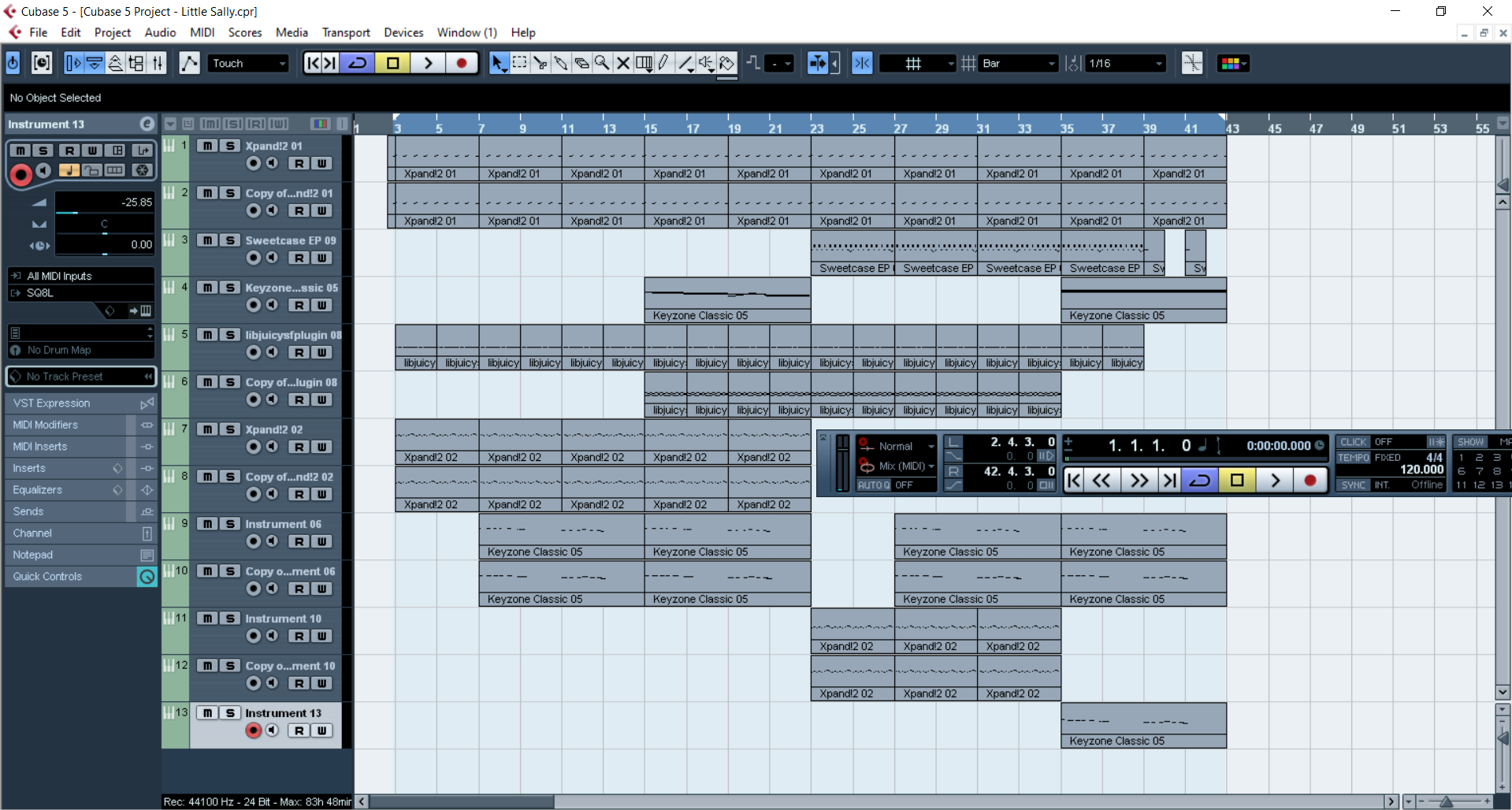1512x810 pixels.
Task: Open the Normal record mode dropdown
Action: [898, 446]
